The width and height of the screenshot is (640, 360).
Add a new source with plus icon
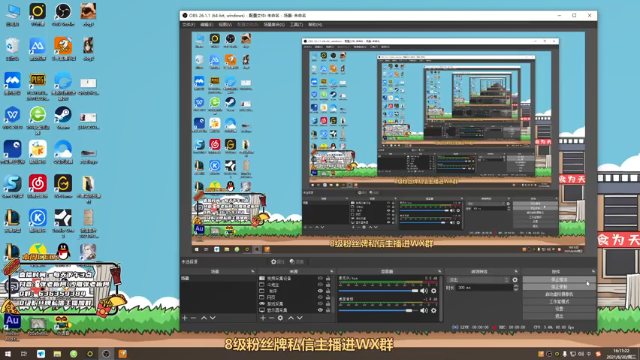pos(262,318)
